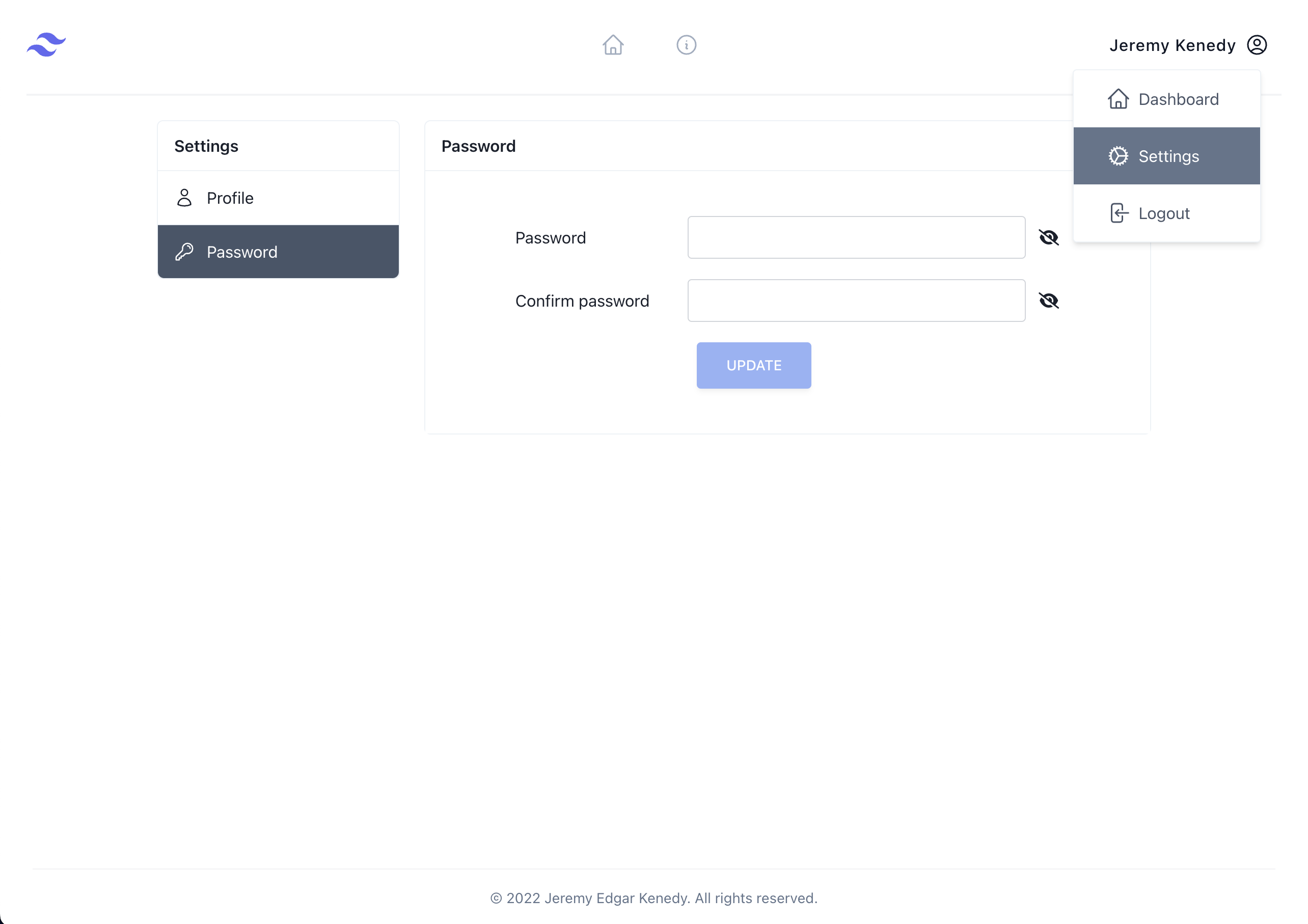The image size is (1308, 924).
Task: Click into the Confirm password input
Action: coord(856,301)
